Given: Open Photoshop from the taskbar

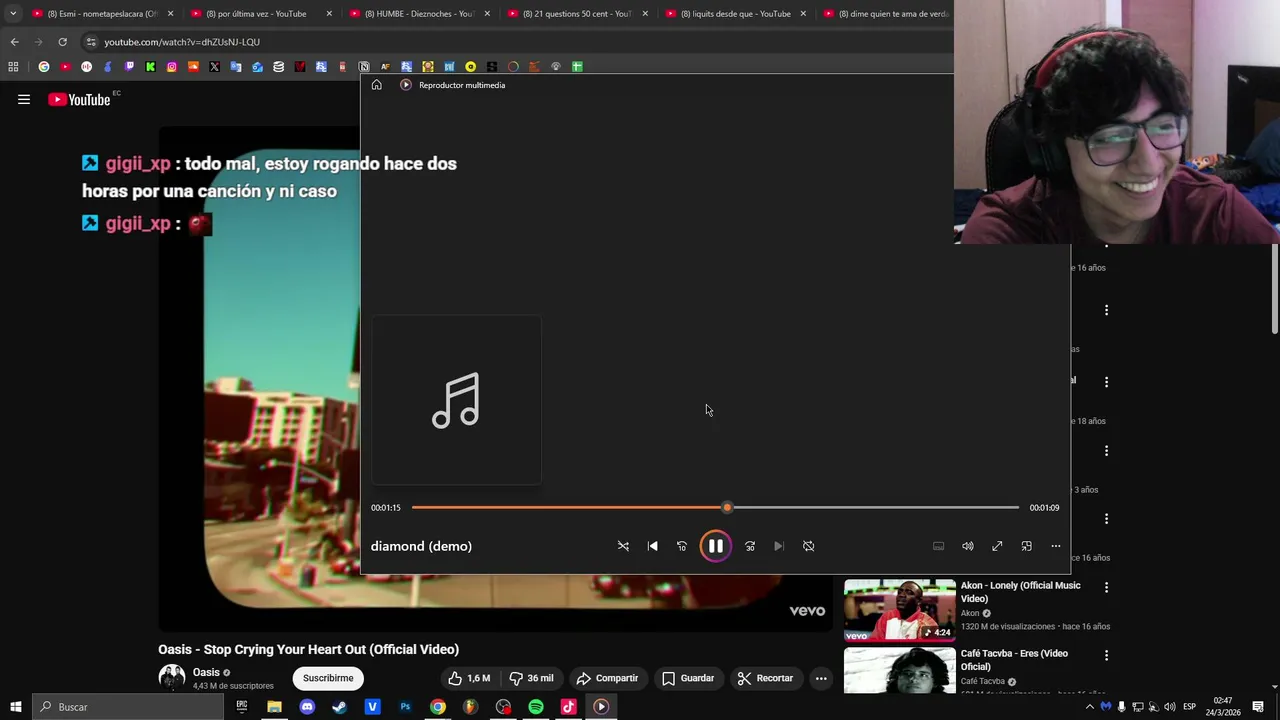Looking at the screenshot, I should tap(405, 707).
